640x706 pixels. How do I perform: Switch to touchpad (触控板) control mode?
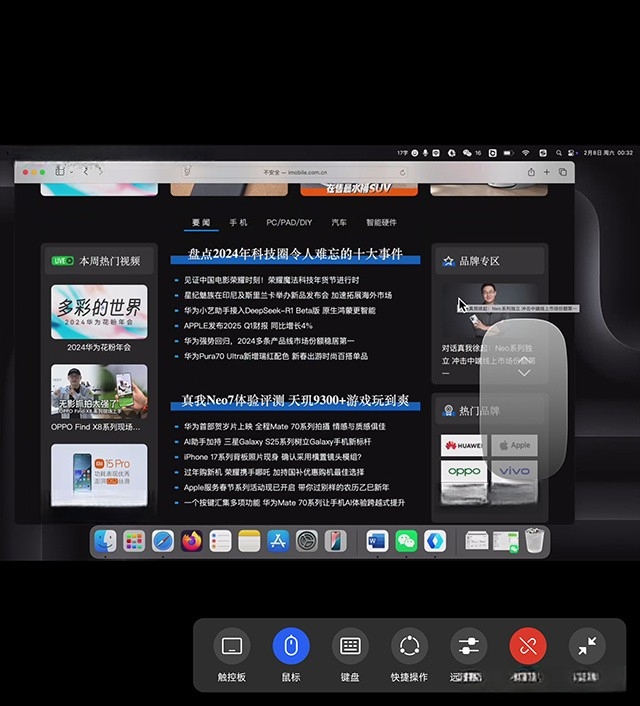[x=232, y=646]
